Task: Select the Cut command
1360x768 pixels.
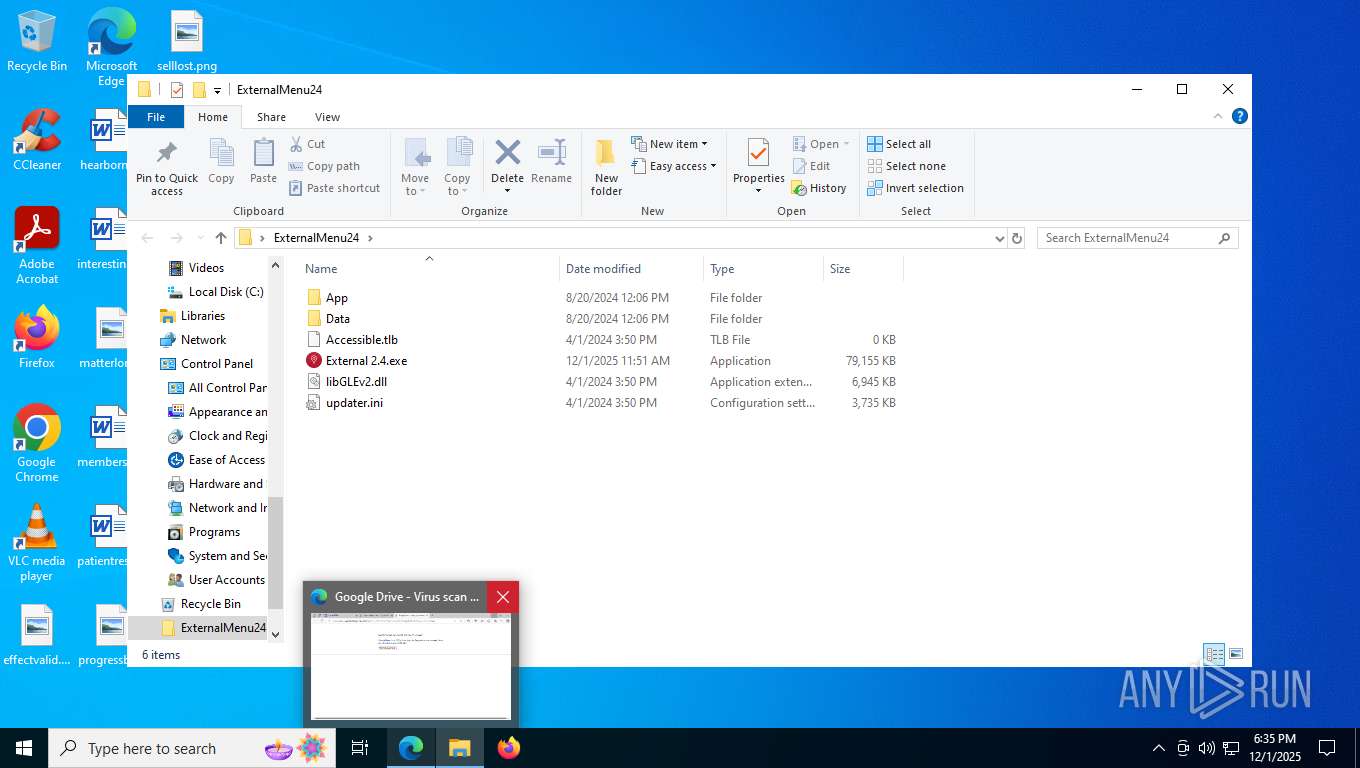Action: [307, 144]
